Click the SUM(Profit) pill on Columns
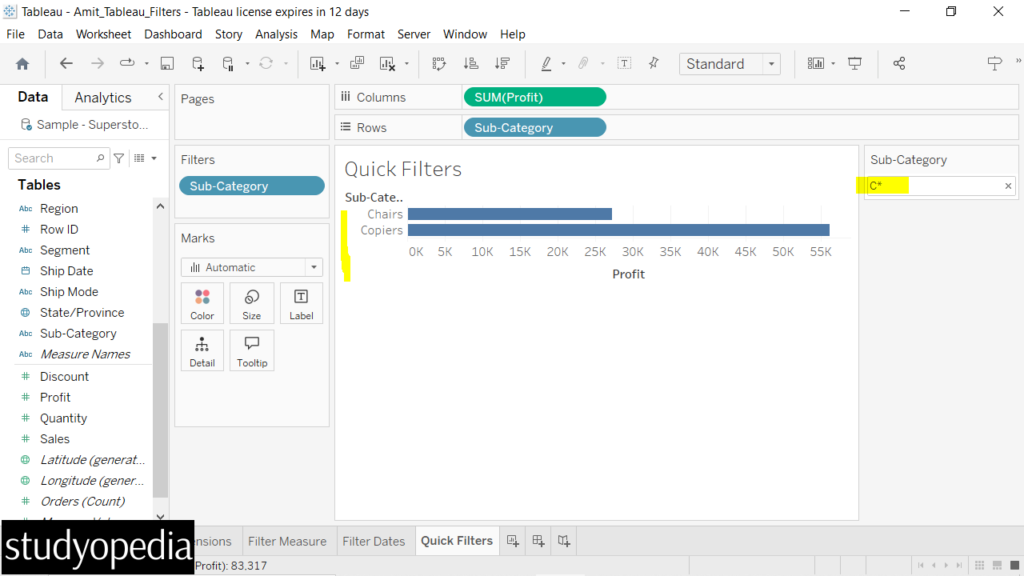 click(535, 97)
